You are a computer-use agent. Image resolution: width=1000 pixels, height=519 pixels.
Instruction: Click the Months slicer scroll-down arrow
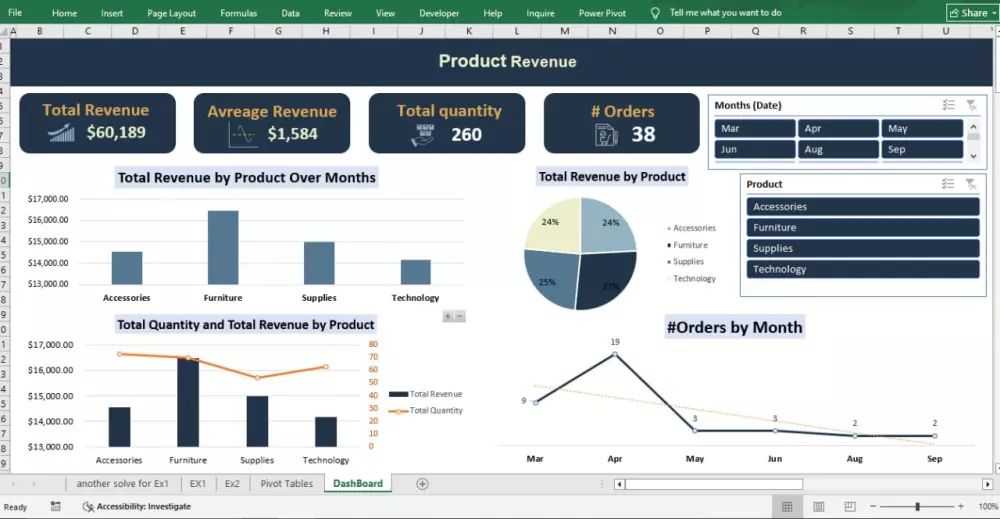[x=973, y=156]
